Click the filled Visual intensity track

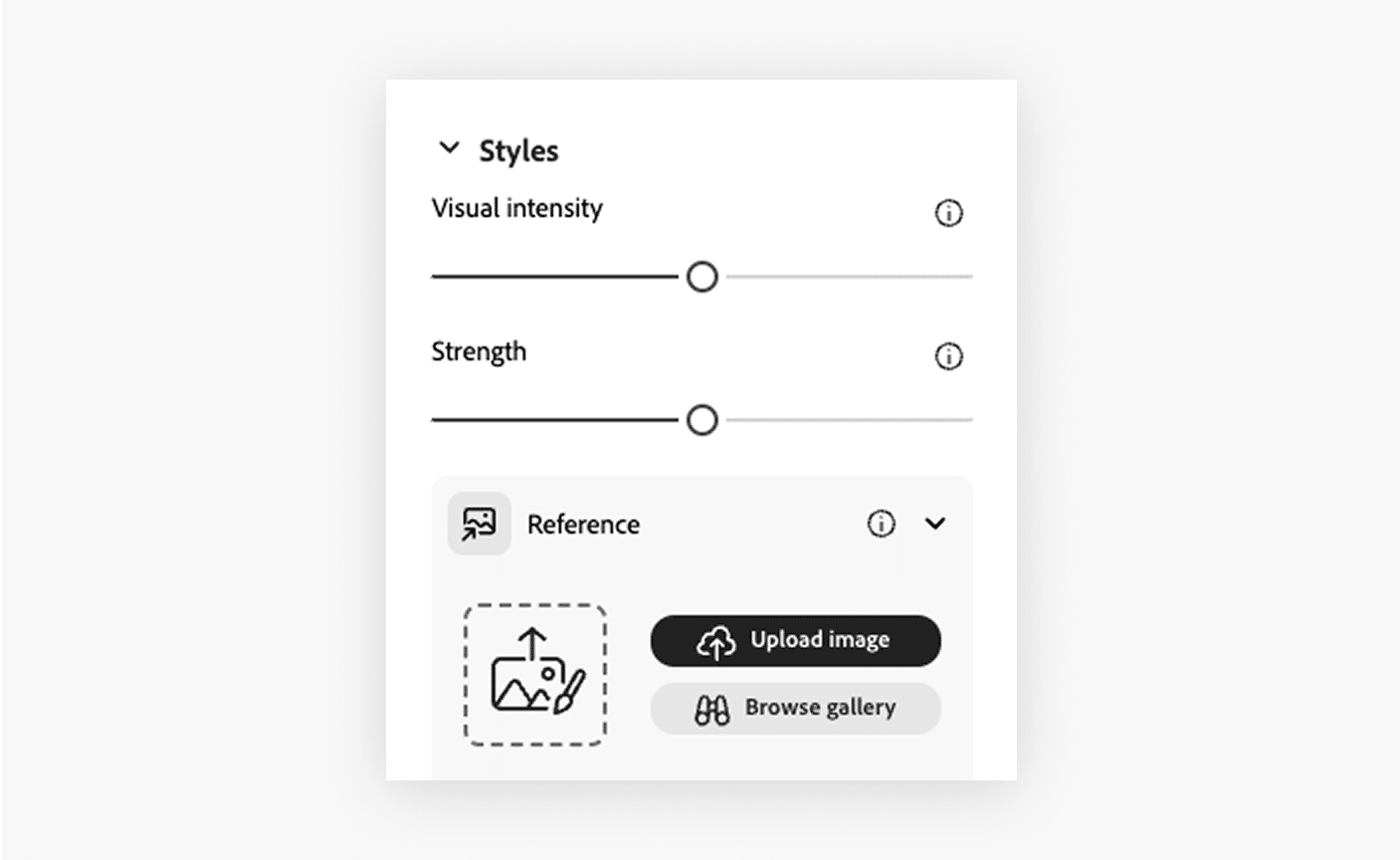click(555, 277)
